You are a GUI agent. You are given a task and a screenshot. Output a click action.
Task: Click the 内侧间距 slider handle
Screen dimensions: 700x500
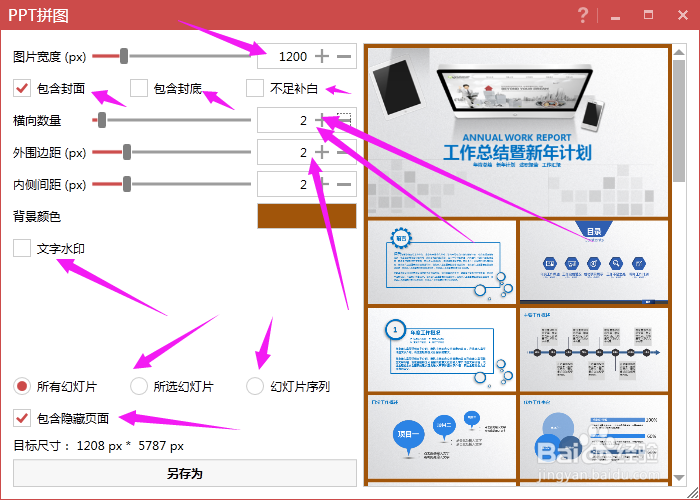pos(127,184)
